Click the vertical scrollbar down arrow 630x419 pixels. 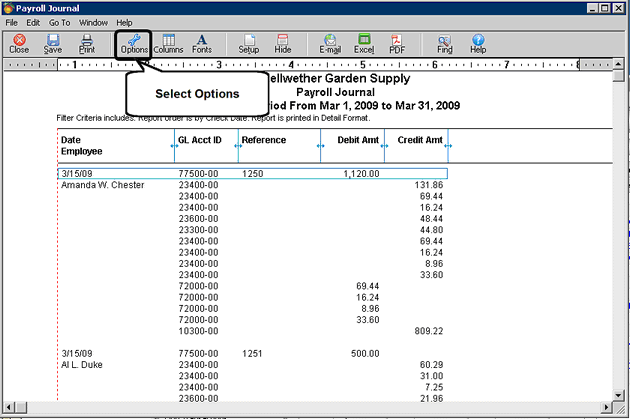[x=619, y=395]
